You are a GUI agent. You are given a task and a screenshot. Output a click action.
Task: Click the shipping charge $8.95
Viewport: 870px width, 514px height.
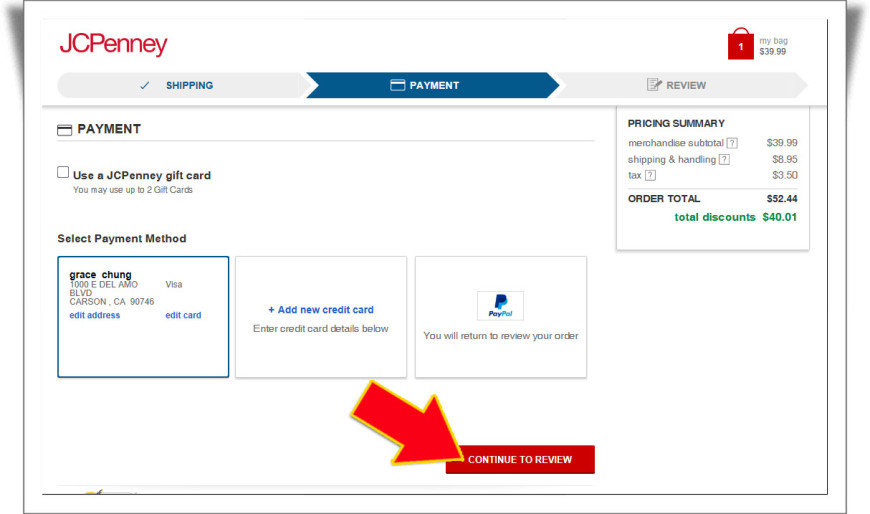(785, 159)
